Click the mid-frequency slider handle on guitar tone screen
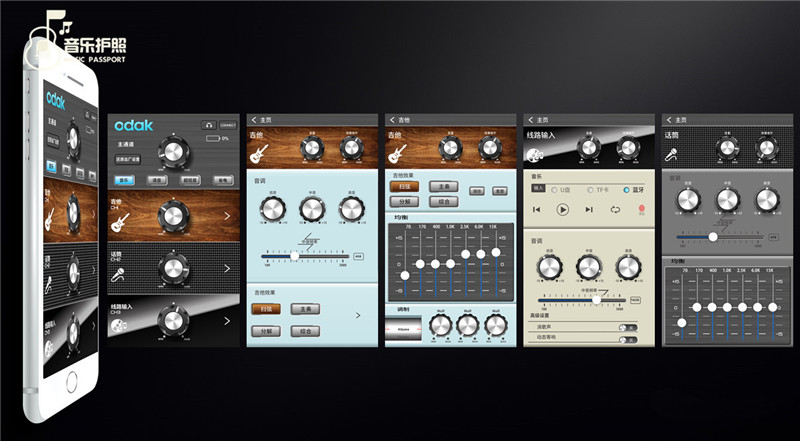The image size is (800, 441). coord(294,256)
